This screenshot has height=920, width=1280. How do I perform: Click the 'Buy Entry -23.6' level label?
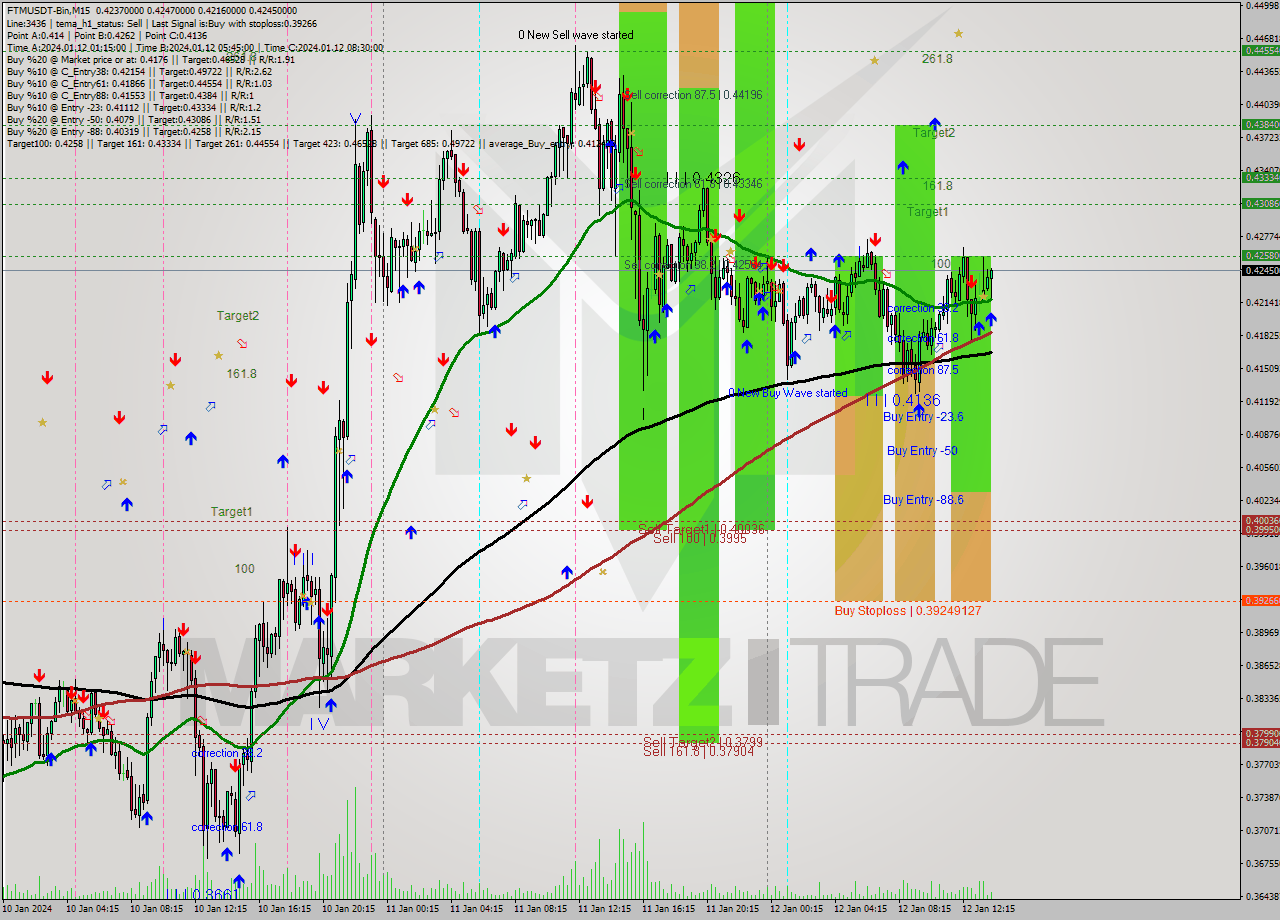[923, 417]
